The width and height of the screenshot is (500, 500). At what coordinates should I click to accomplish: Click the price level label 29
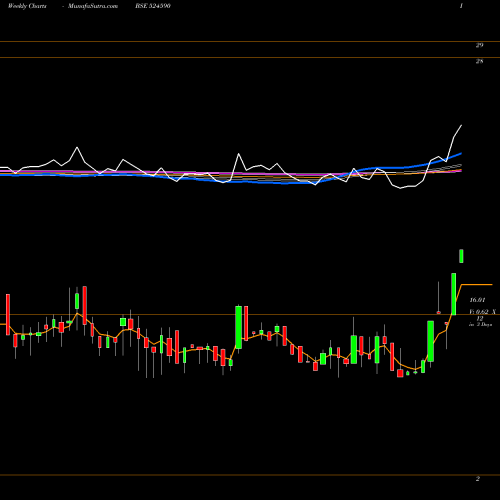pos(479,45)
